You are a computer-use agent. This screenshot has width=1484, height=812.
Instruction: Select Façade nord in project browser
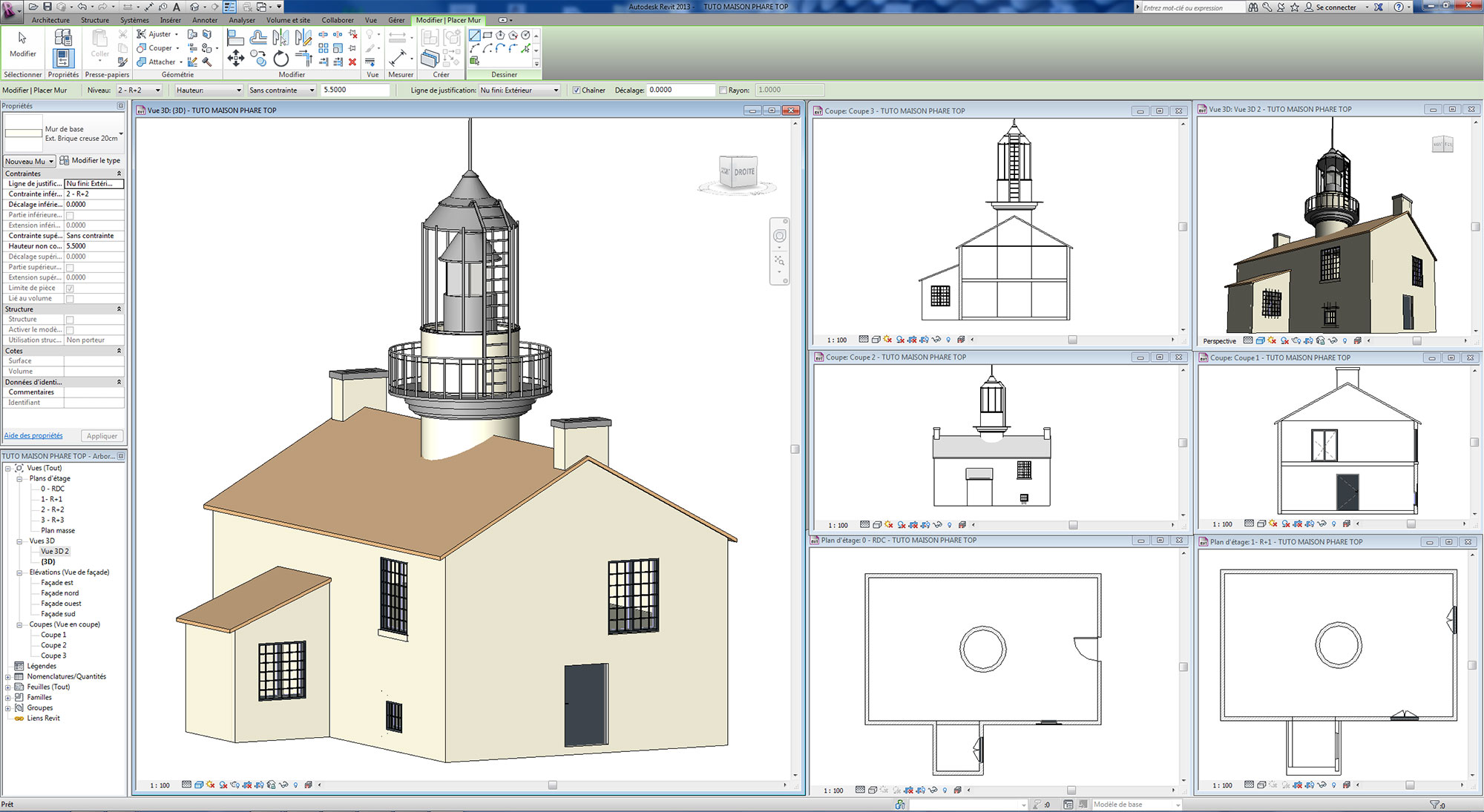59,593
